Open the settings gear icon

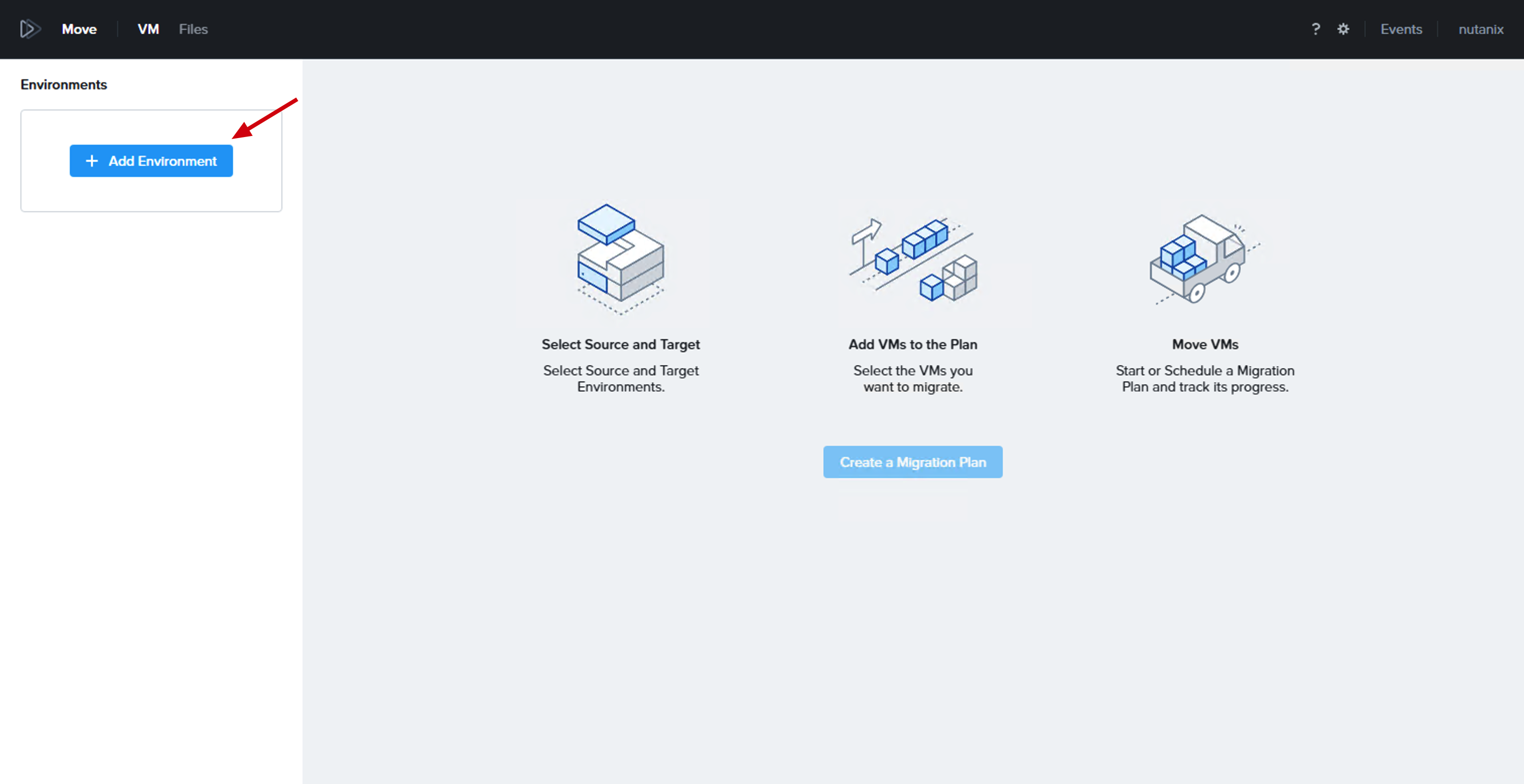point(1343,29)
